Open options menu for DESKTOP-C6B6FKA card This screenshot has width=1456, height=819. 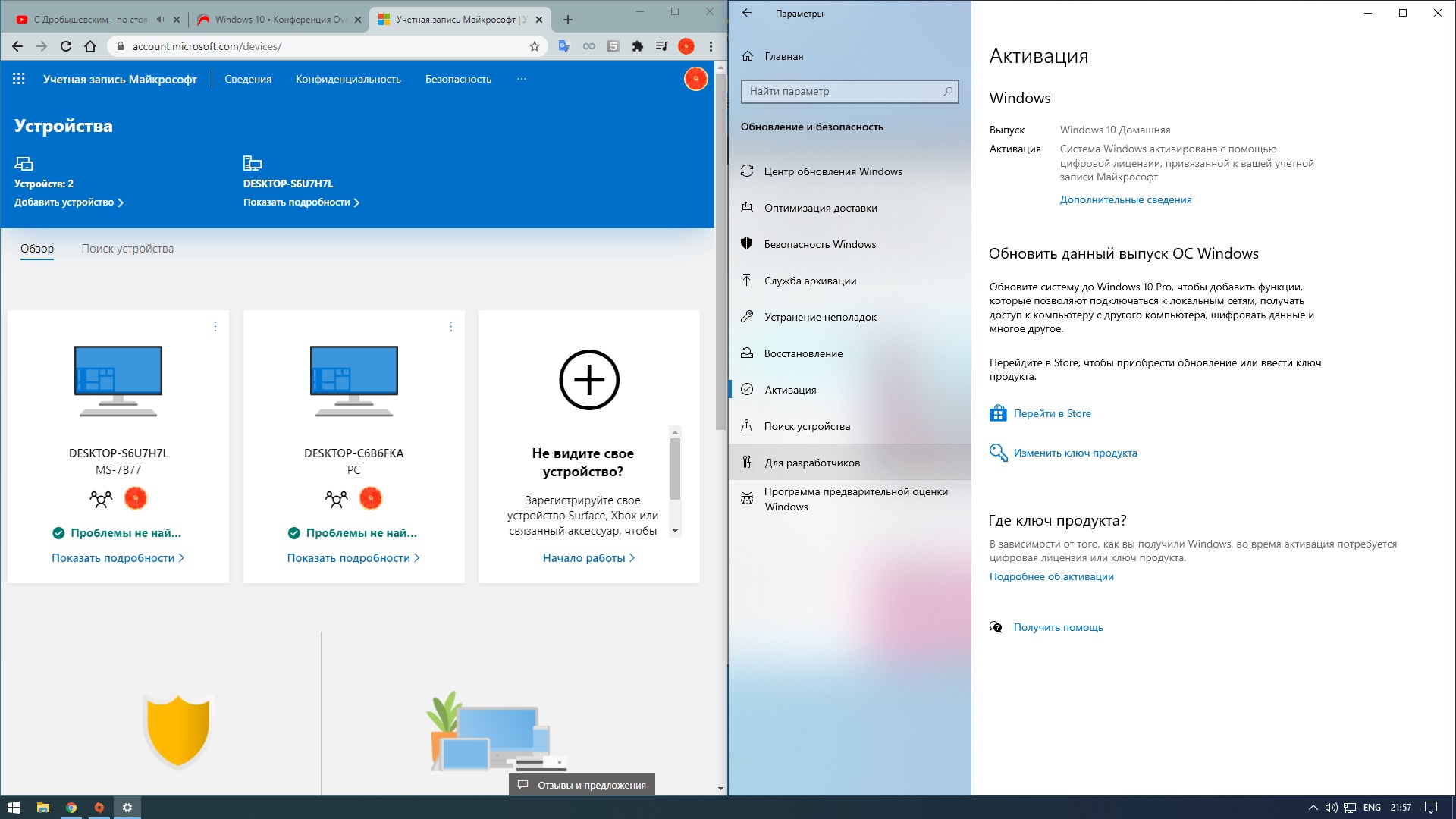[450, 326]
